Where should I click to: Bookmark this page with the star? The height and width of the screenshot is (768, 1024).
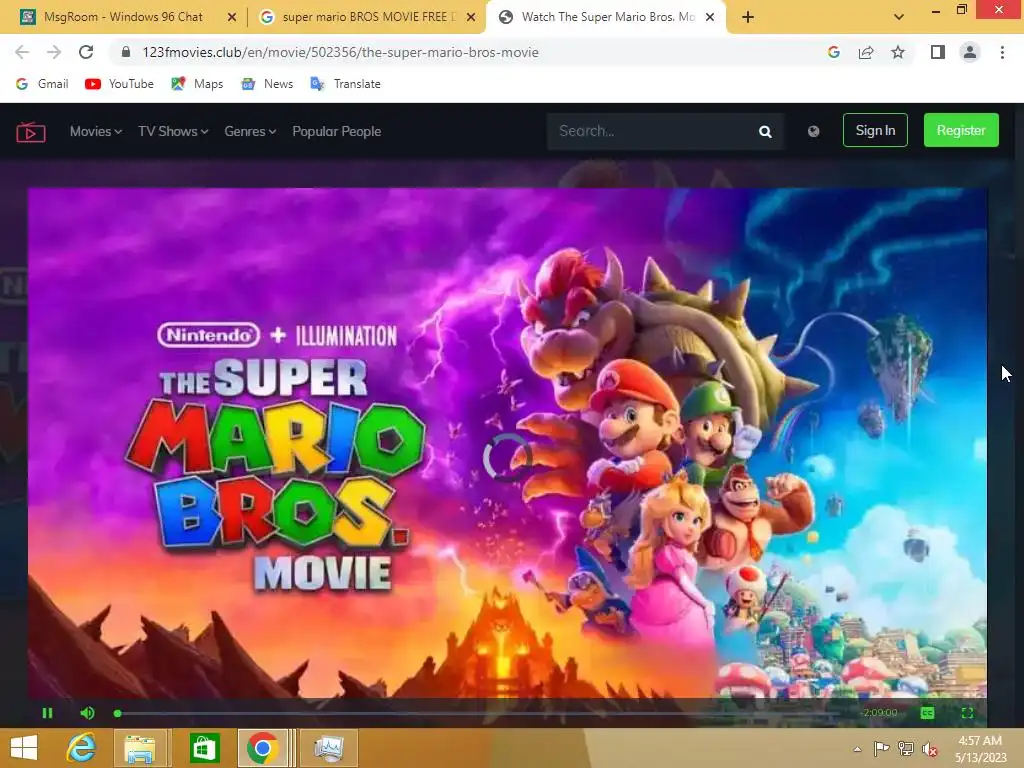pyautogui.click(x=898, y=52)
